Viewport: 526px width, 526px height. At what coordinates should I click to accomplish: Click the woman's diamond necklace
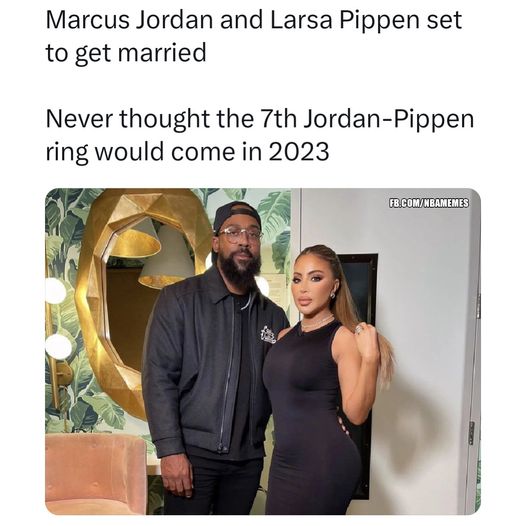click(x=317, y=323)
